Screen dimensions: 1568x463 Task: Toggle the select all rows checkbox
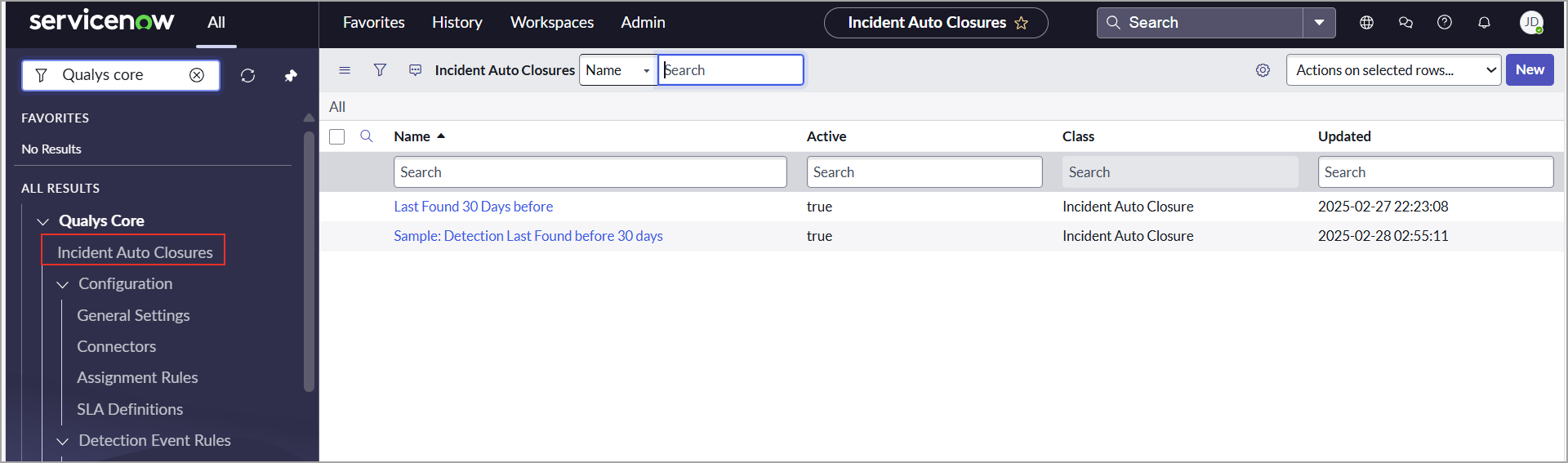click(337, 136)
